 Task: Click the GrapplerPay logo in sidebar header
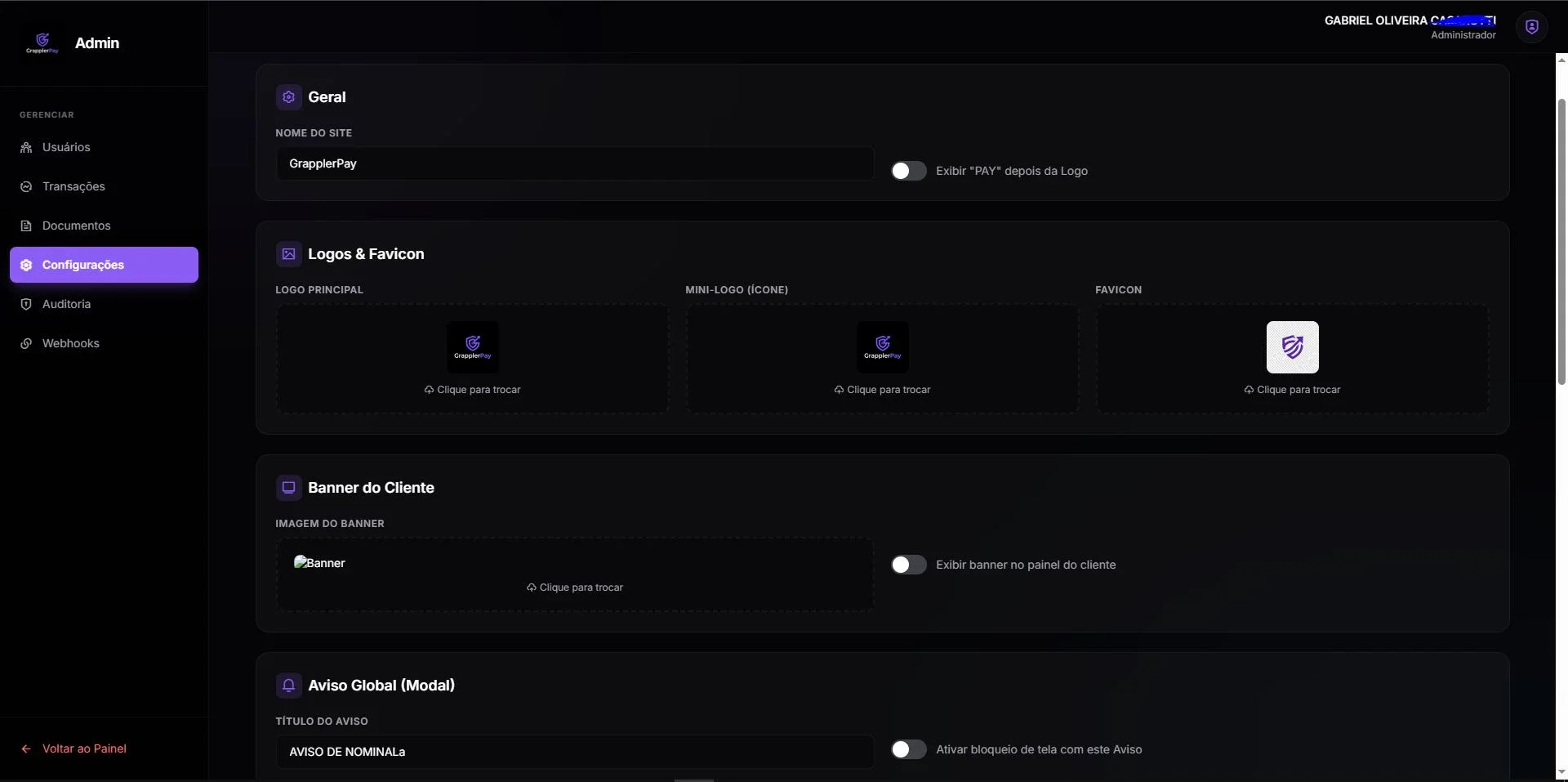point(42,42)
